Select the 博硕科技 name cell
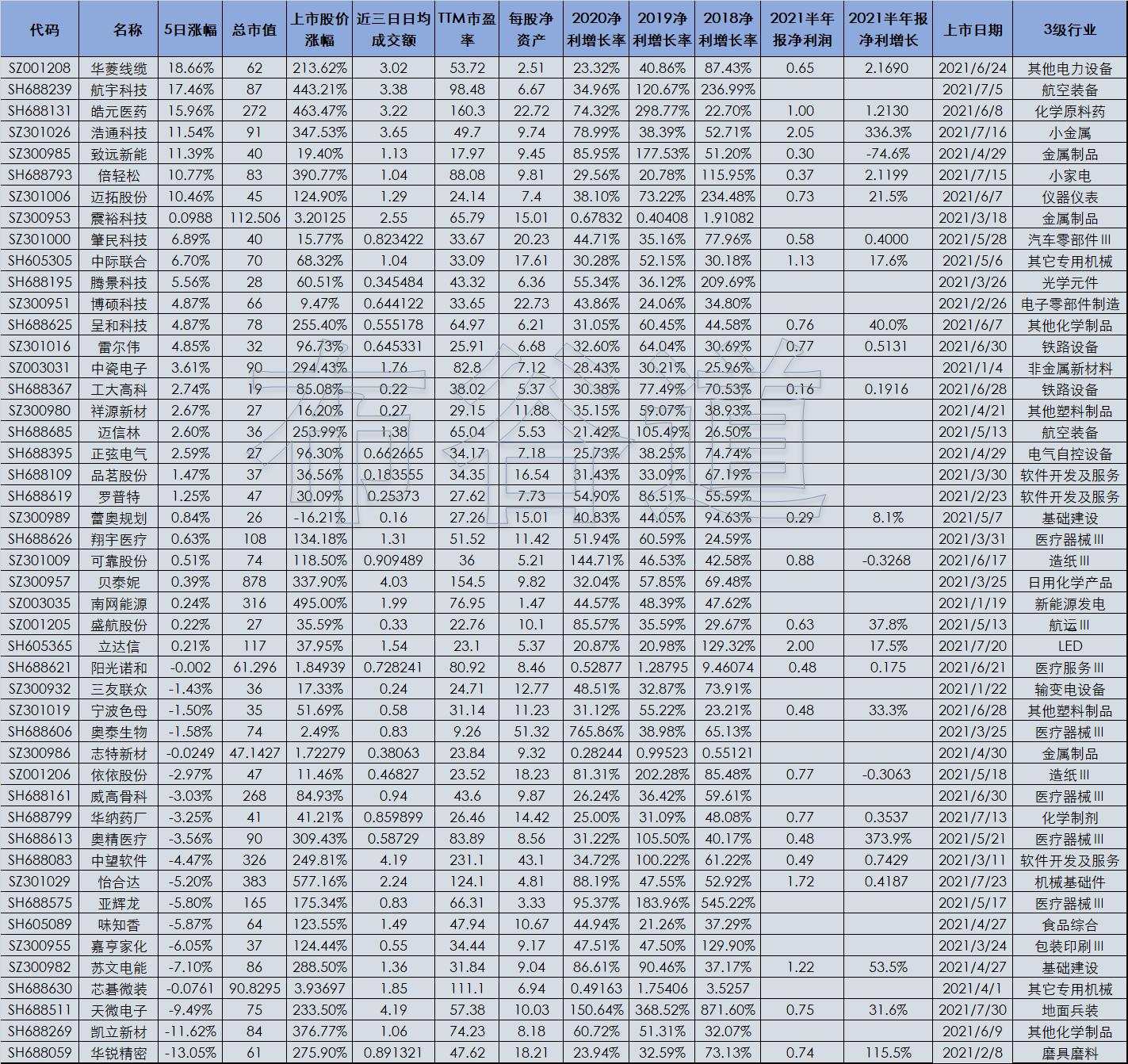1128x1064 pixels. coord(119,304)
